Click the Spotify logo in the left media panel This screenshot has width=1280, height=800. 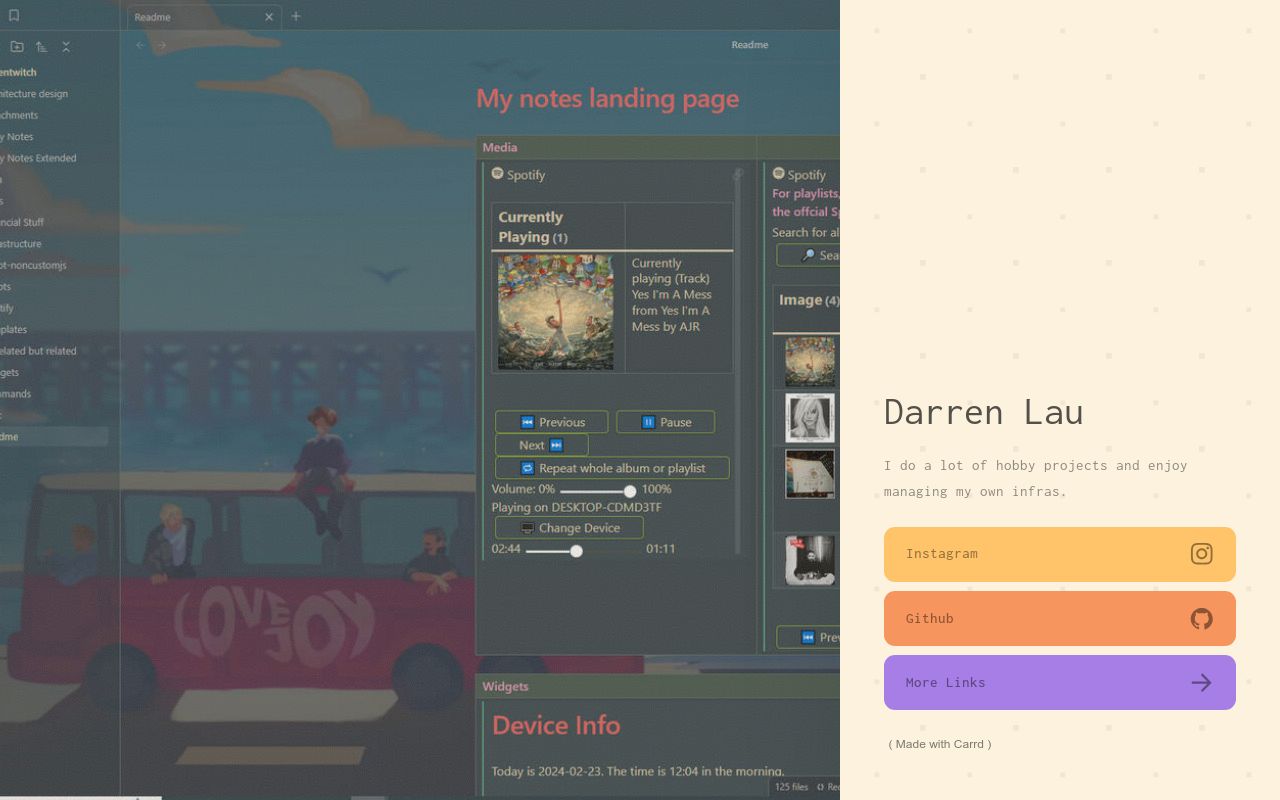(x=497, y=174)
